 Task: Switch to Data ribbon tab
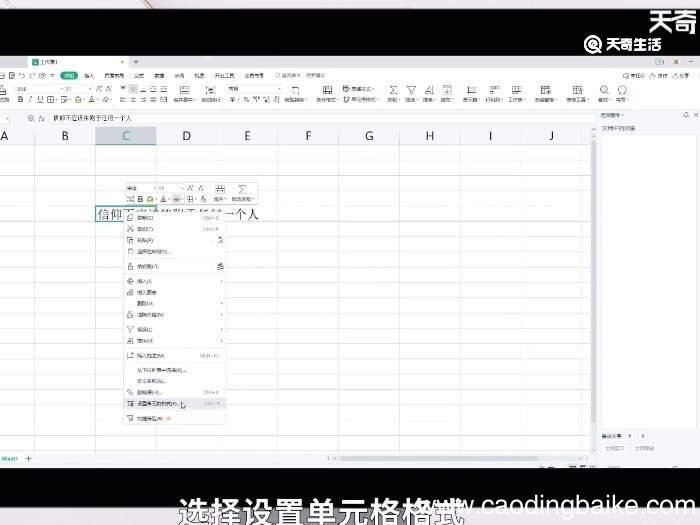click(x=159, y=75)
